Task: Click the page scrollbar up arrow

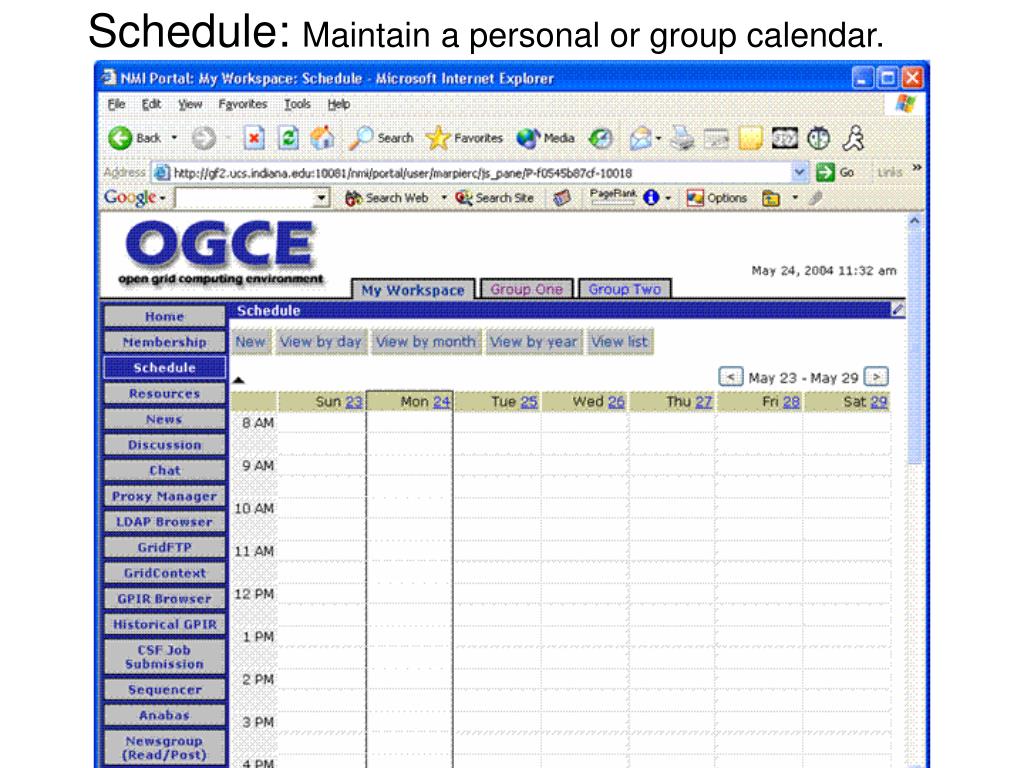Action: [914, 221]
